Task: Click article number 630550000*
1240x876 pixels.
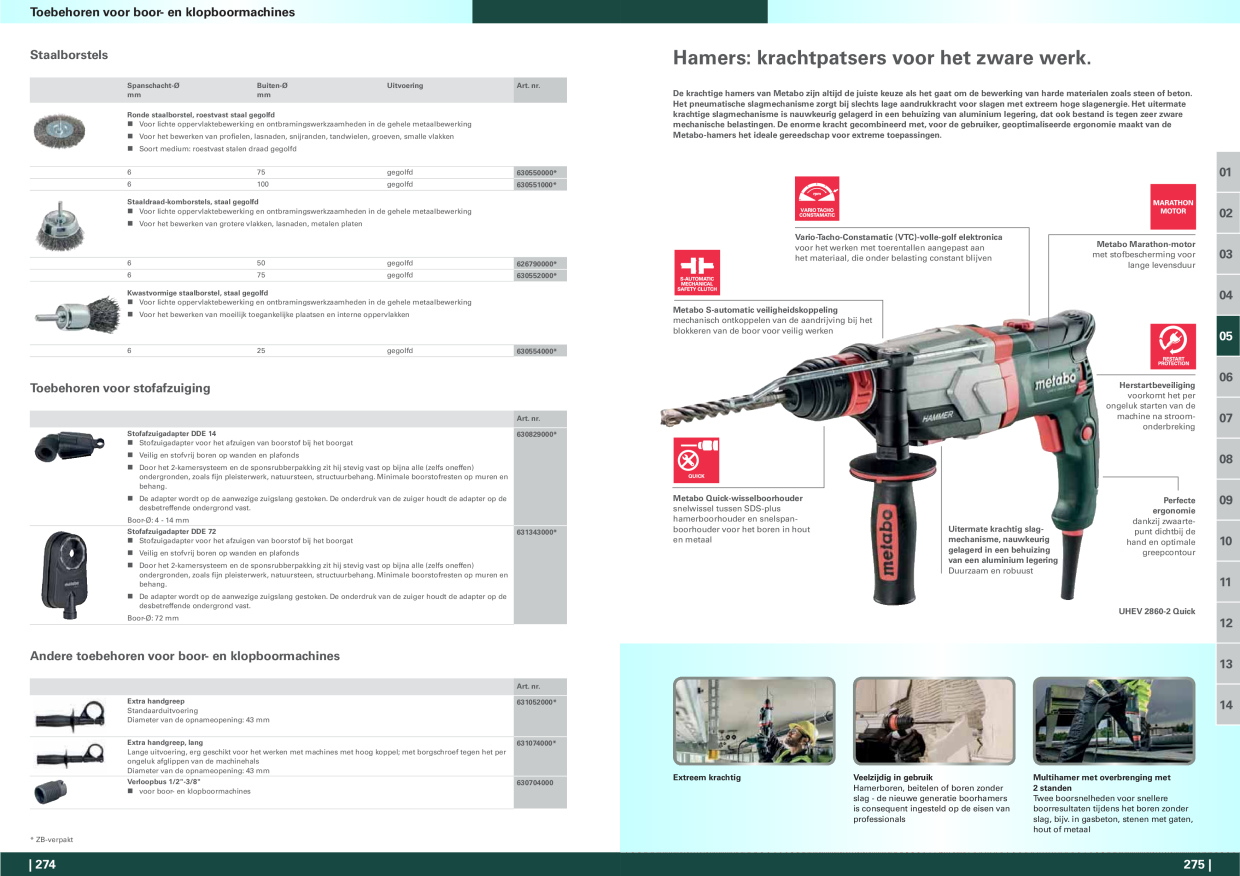Action: tap(536, 173)
